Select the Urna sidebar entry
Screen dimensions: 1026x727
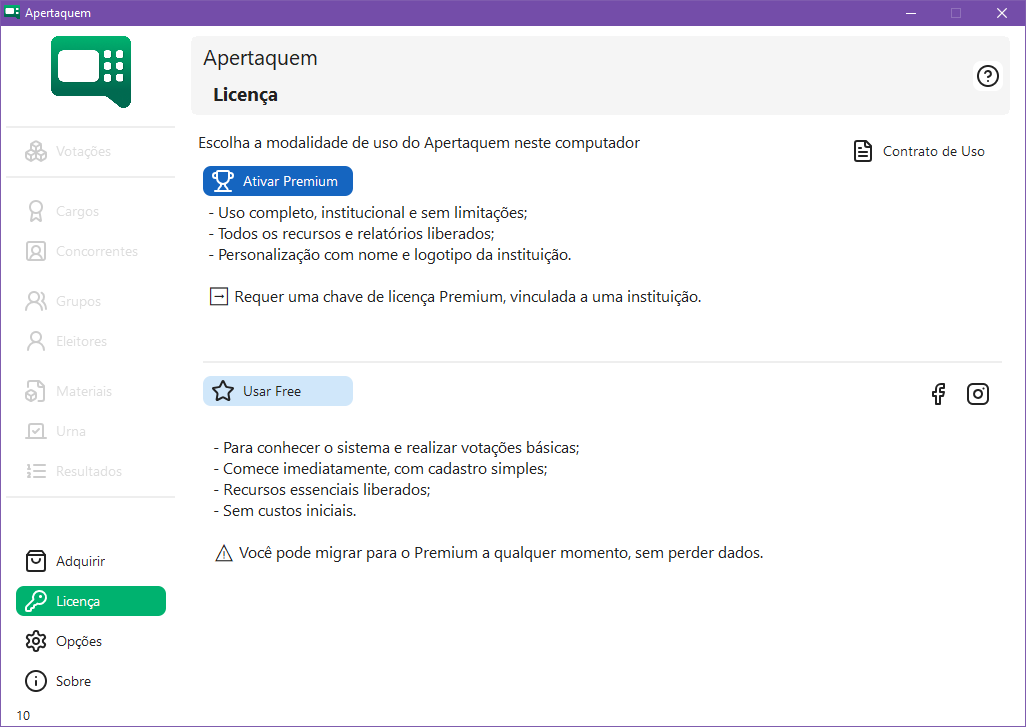click(90, 431)
